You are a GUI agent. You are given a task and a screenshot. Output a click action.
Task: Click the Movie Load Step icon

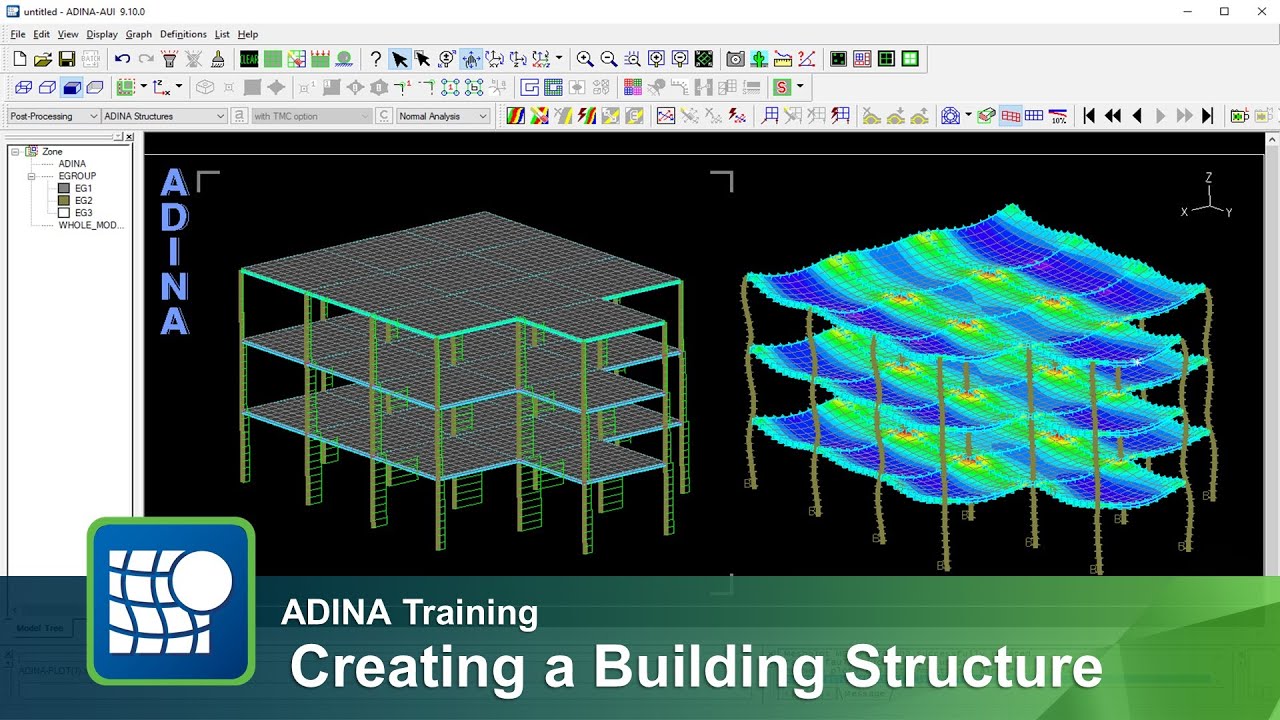1240,116
